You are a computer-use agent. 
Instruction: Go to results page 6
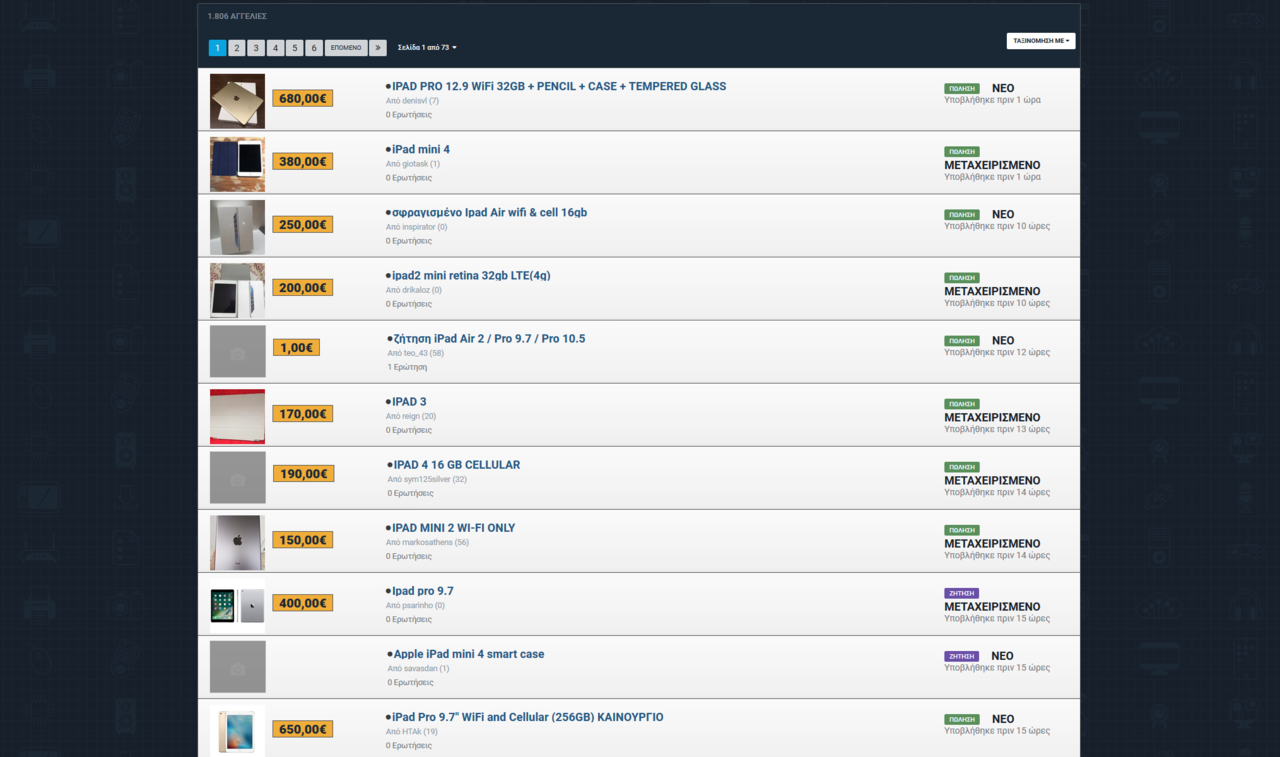314,48
